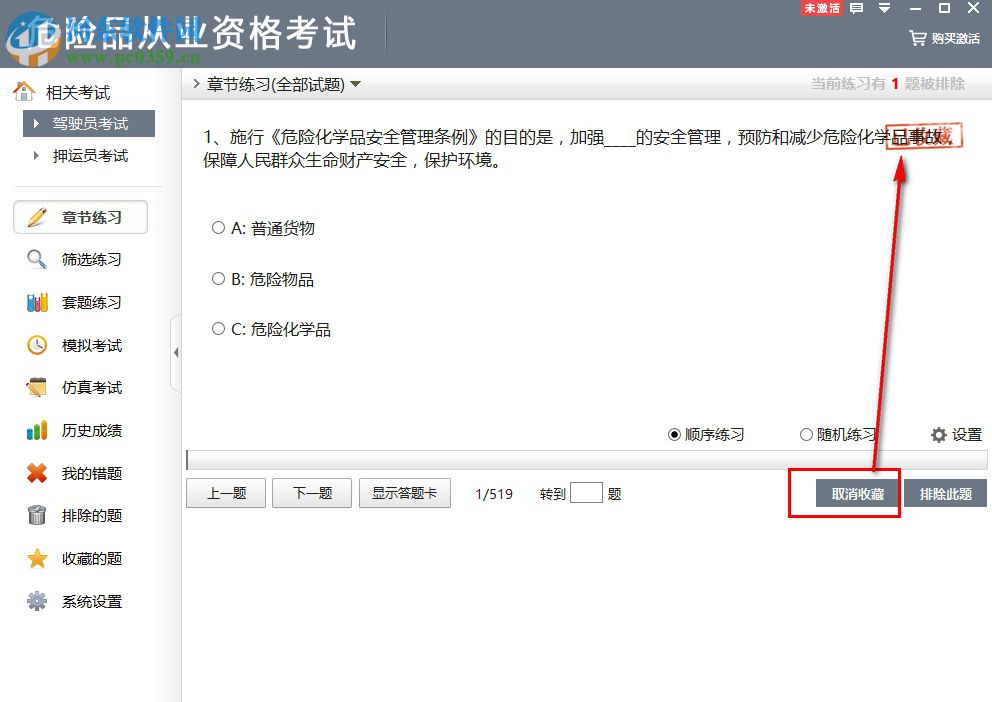
Task: Open 章节练习 chapter practice
Action: 83,217
